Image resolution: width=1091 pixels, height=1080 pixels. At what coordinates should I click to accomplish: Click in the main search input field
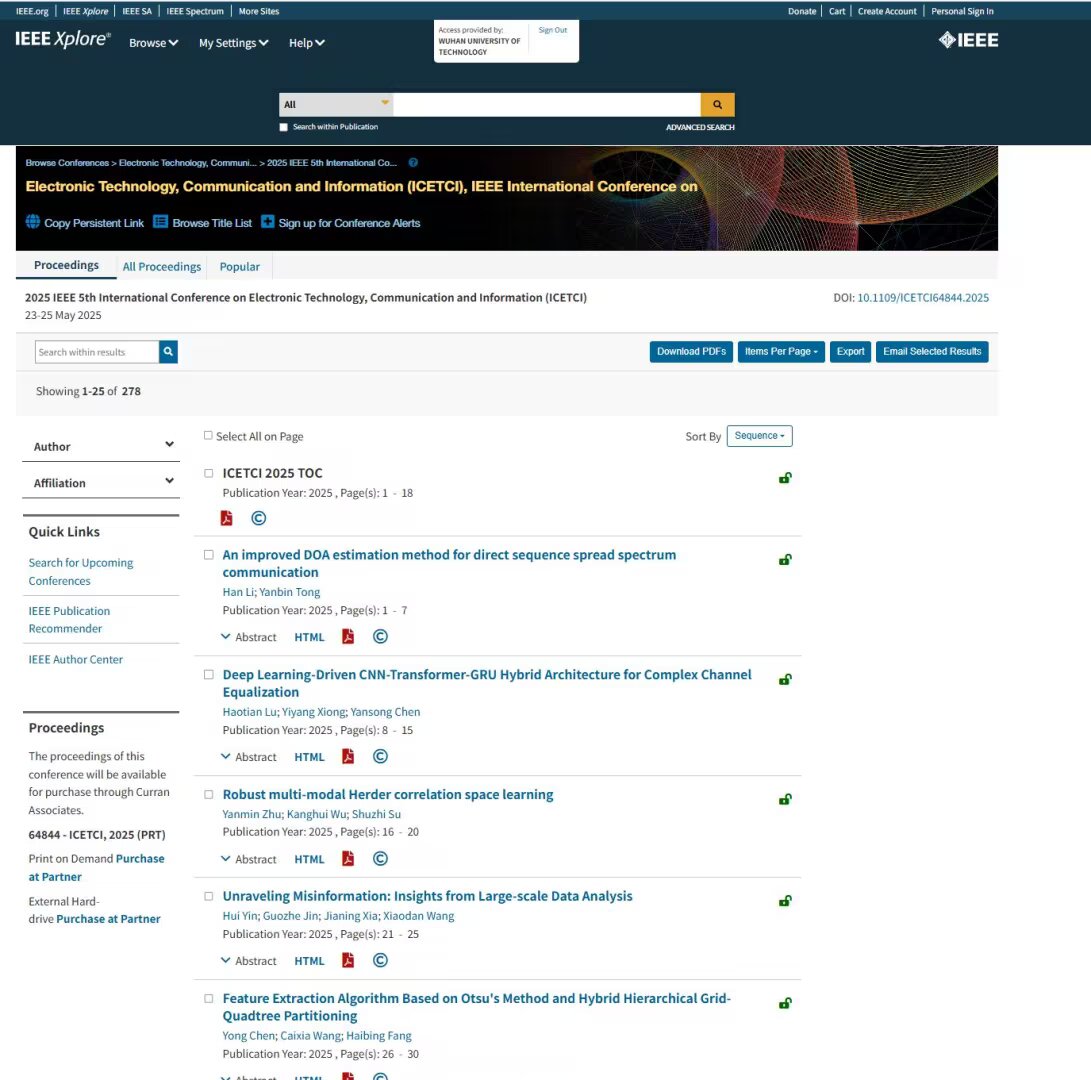pyautogui.click(x=546, y=104)
